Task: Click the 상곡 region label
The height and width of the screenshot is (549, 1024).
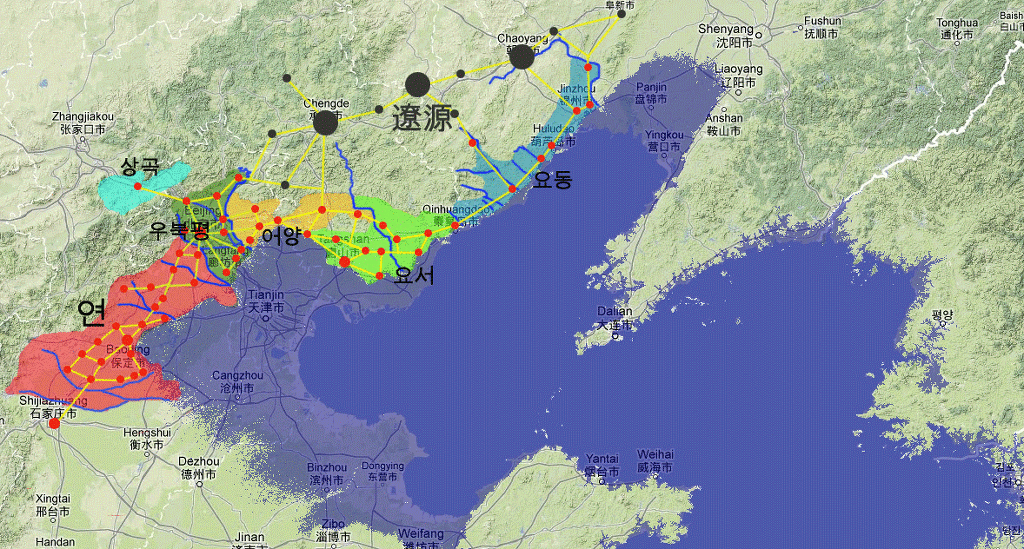Action: [x=140, y=166]
